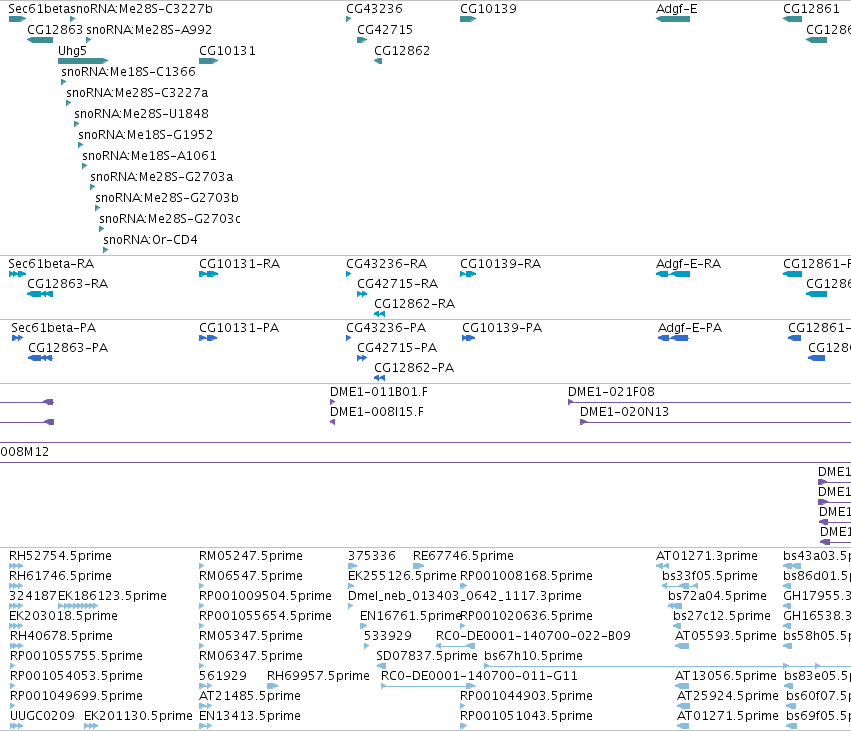This screenshot has width=851, height=731.
Task: Select the UUGC0209 EST label
Action: point(42,716)
